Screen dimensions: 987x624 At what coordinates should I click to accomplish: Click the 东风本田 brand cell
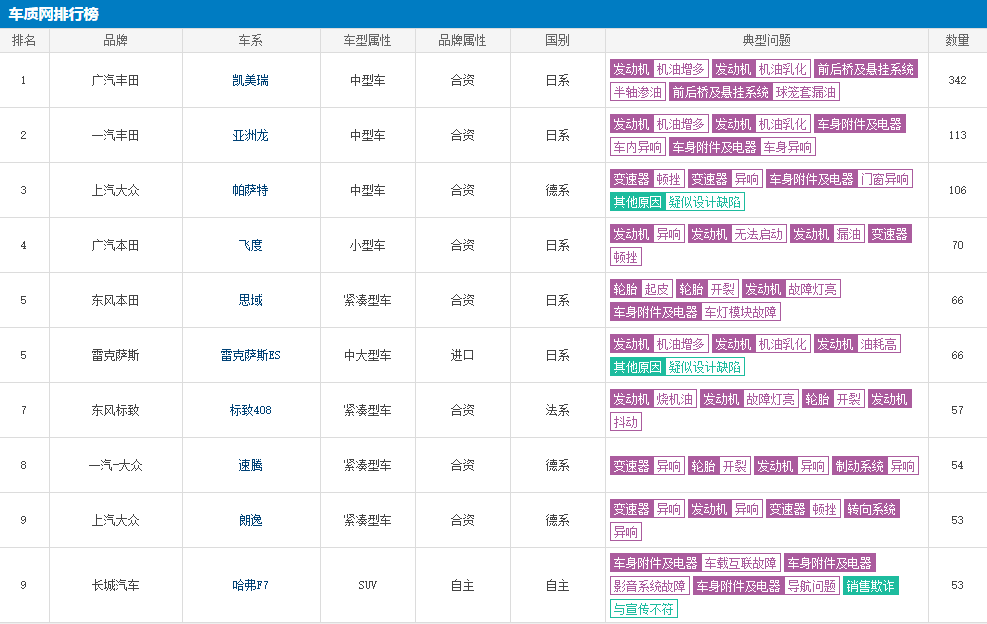pyautogui.click(x=115, y=300)
